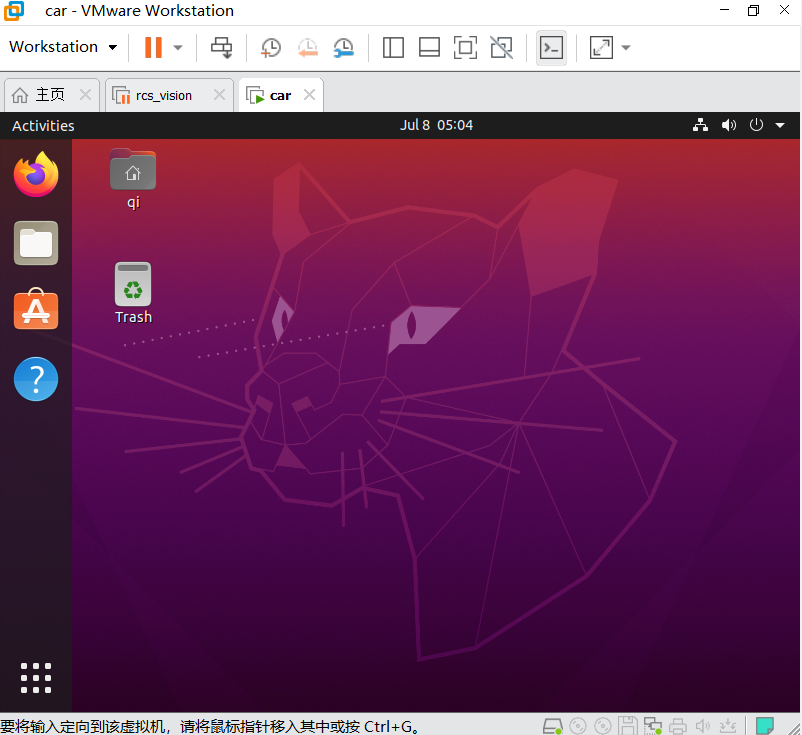Take a snapshot of this VM
This screenshot has height=735, width=802.
click(x=271, y=48)
